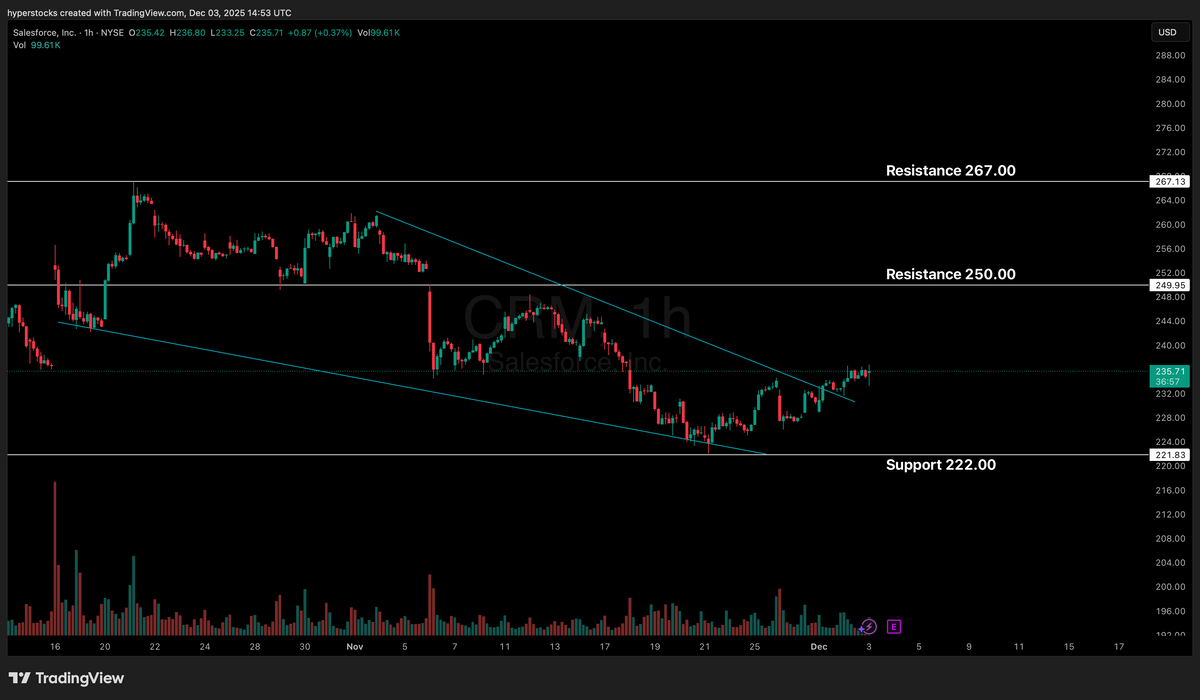This screenshot has height=700, width=1200.
Task: Click the 228.00 price axis label
Action: pos(1171,418)
